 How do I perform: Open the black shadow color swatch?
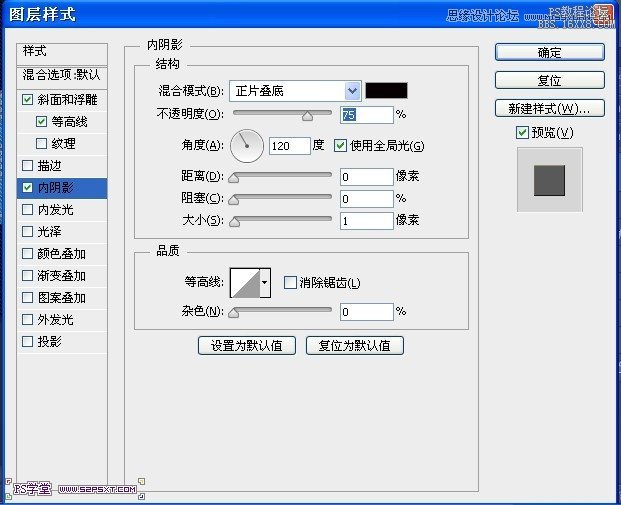click(x=386, y=91)
